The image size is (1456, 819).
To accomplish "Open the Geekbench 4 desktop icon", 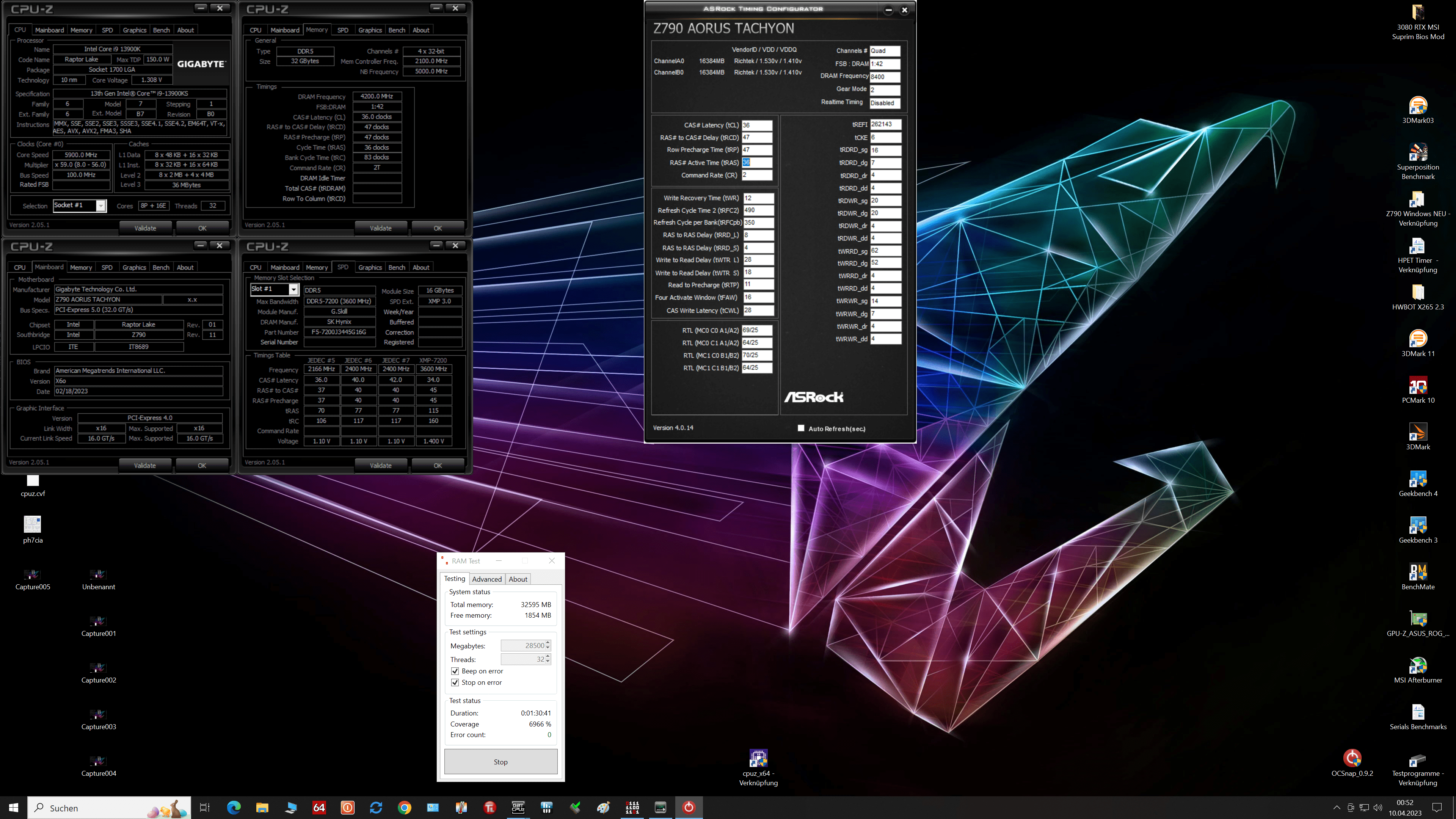I will click(x=1418, y=483).
